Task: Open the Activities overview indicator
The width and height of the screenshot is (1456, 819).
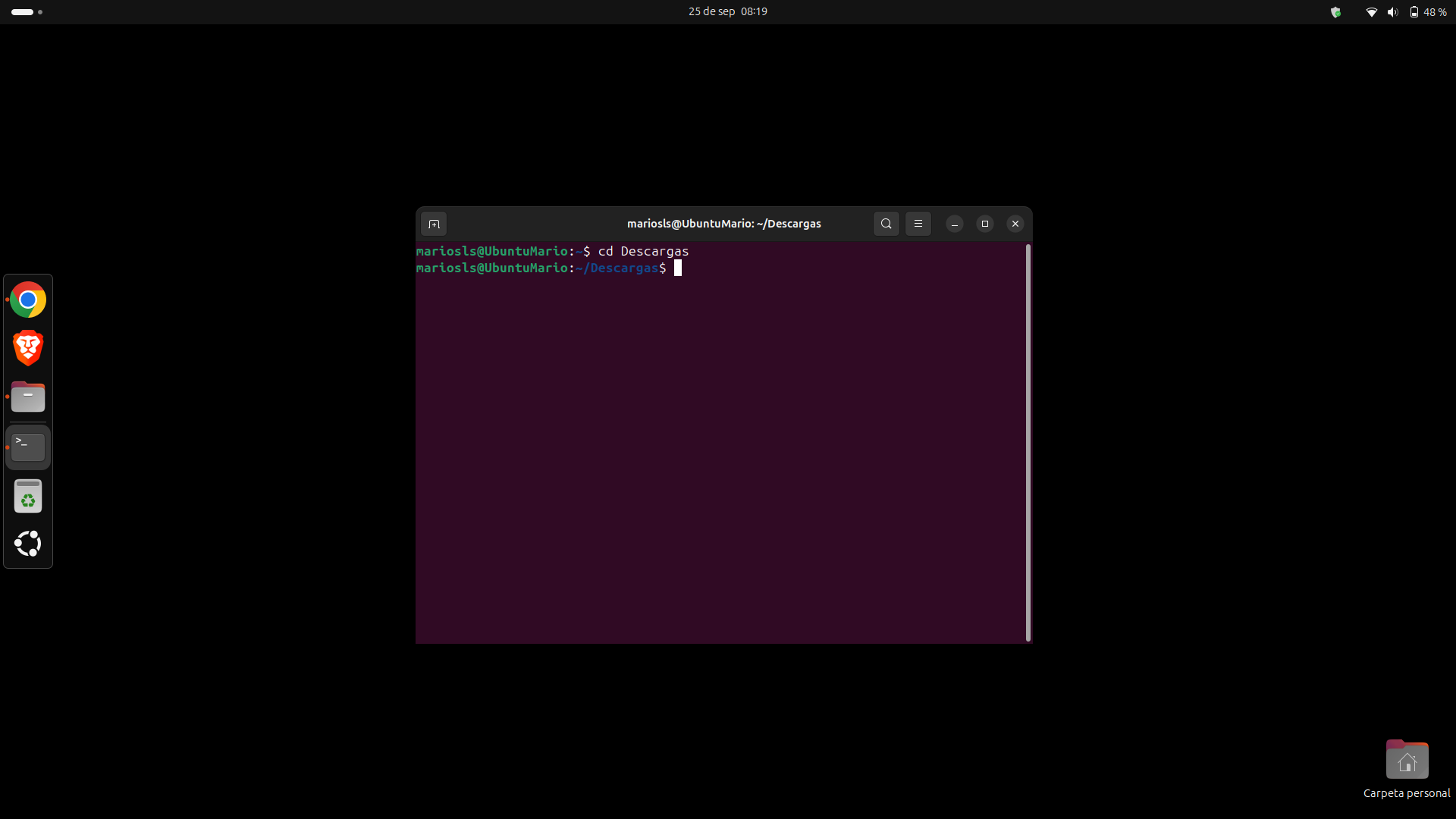Action: click(27, 12)
